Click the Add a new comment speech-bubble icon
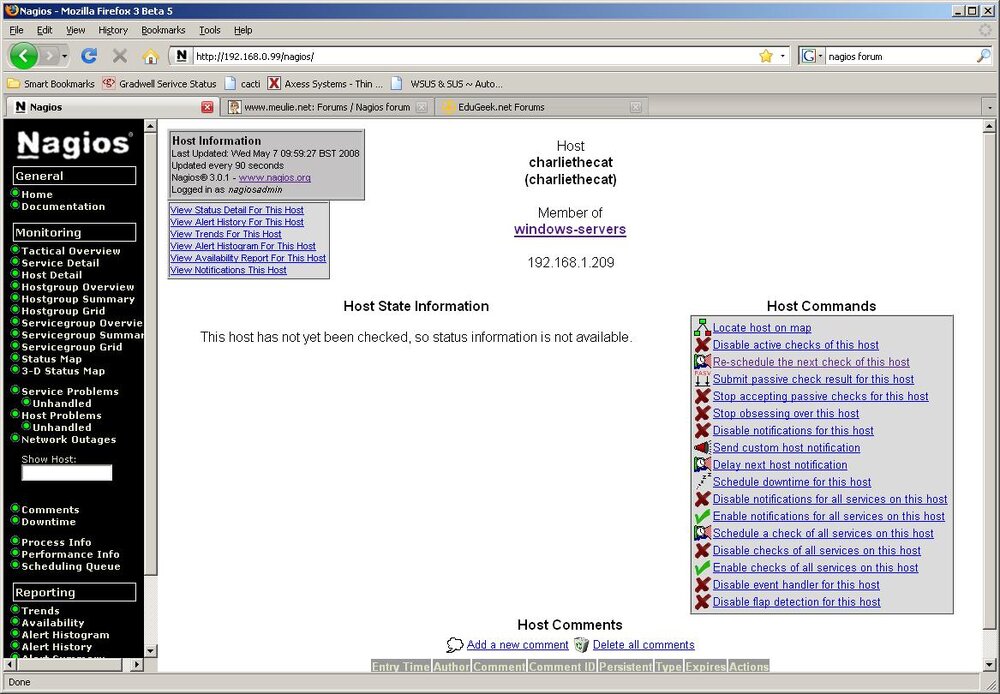The height and width of the screenshot is (694, 1000). 455,645
